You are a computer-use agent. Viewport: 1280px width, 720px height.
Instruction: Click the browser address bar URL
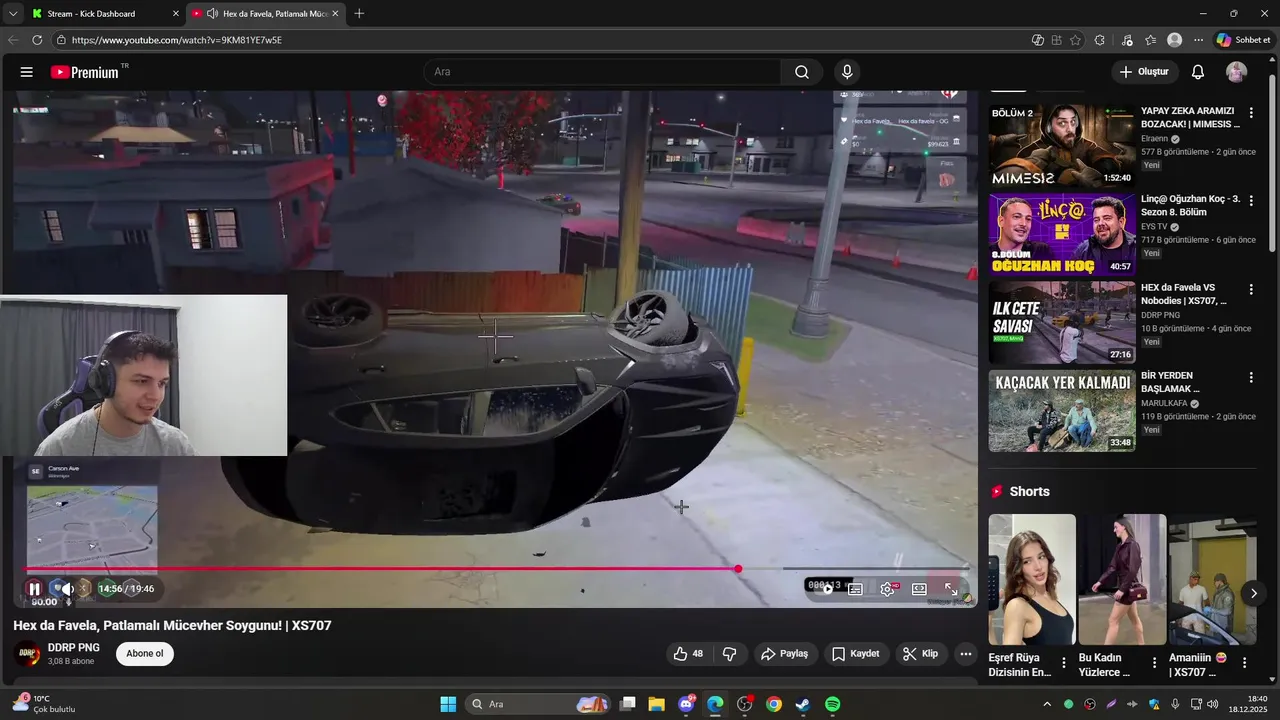coord(177,40)
